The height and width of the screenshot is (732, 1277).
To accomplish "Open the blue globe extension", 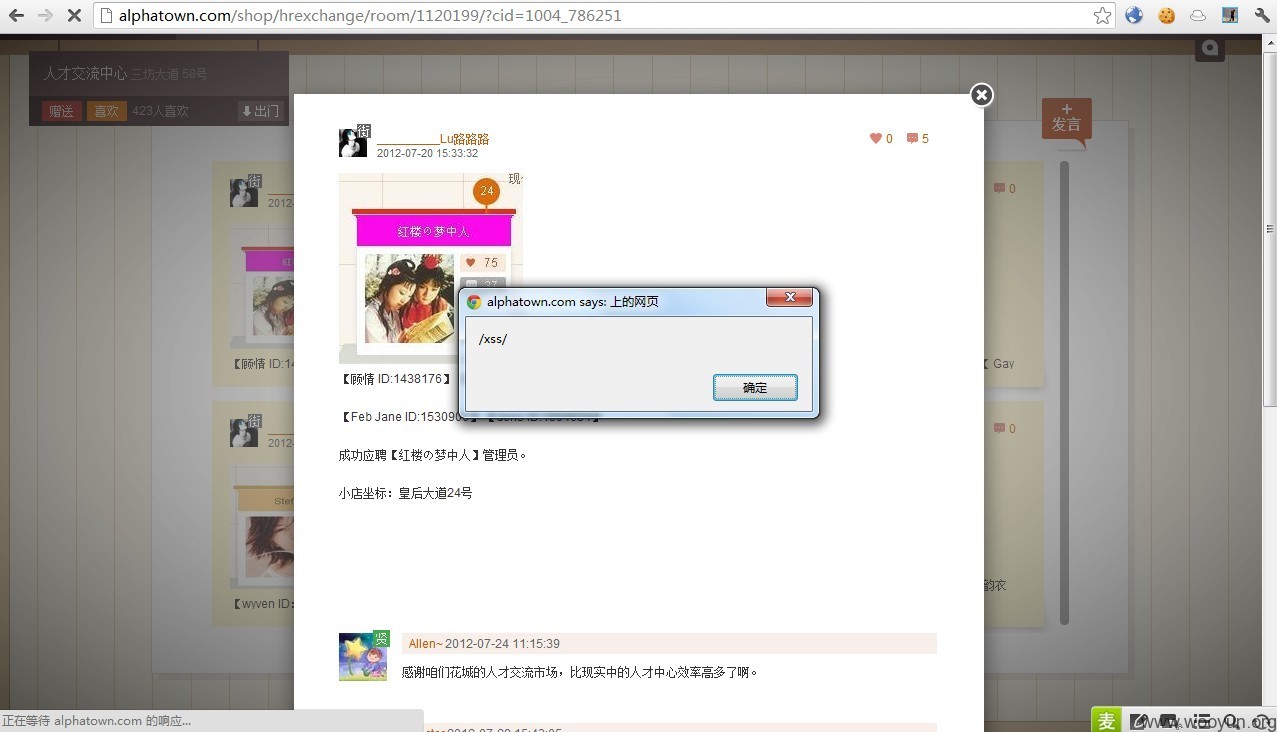I will coord(1134,15).
